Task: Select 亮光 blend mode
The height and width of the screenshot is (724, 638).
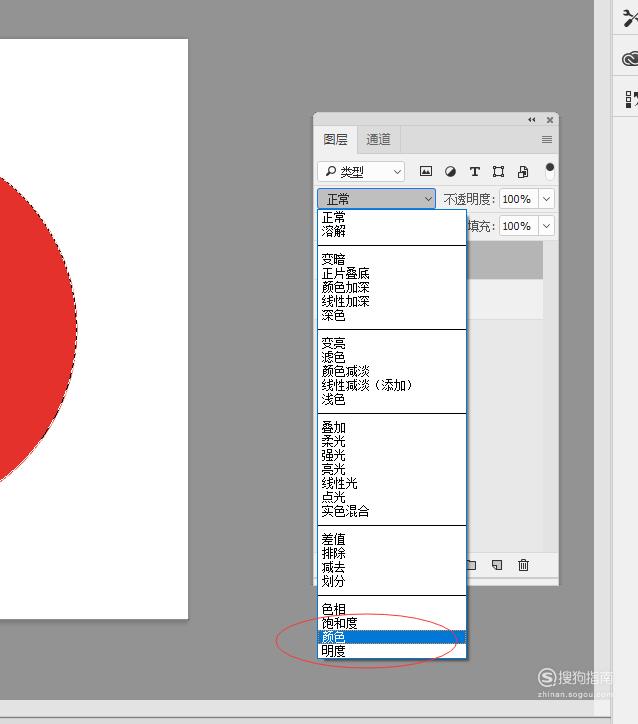Action: 392,470
